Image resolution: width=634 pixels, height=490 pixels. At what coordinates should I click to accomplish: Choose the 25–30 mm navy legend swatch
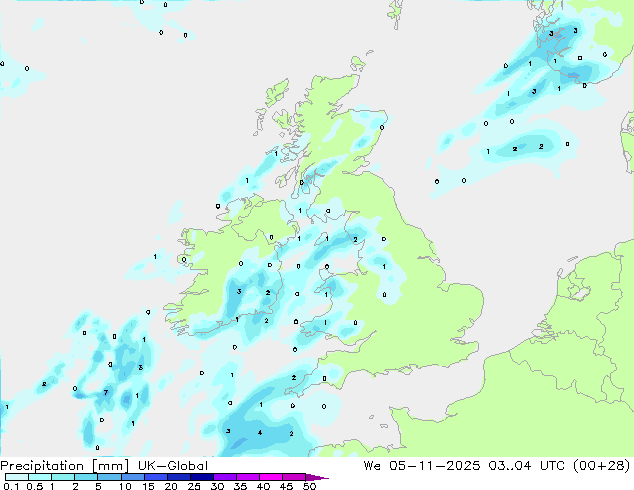click(x=201, y=477)
